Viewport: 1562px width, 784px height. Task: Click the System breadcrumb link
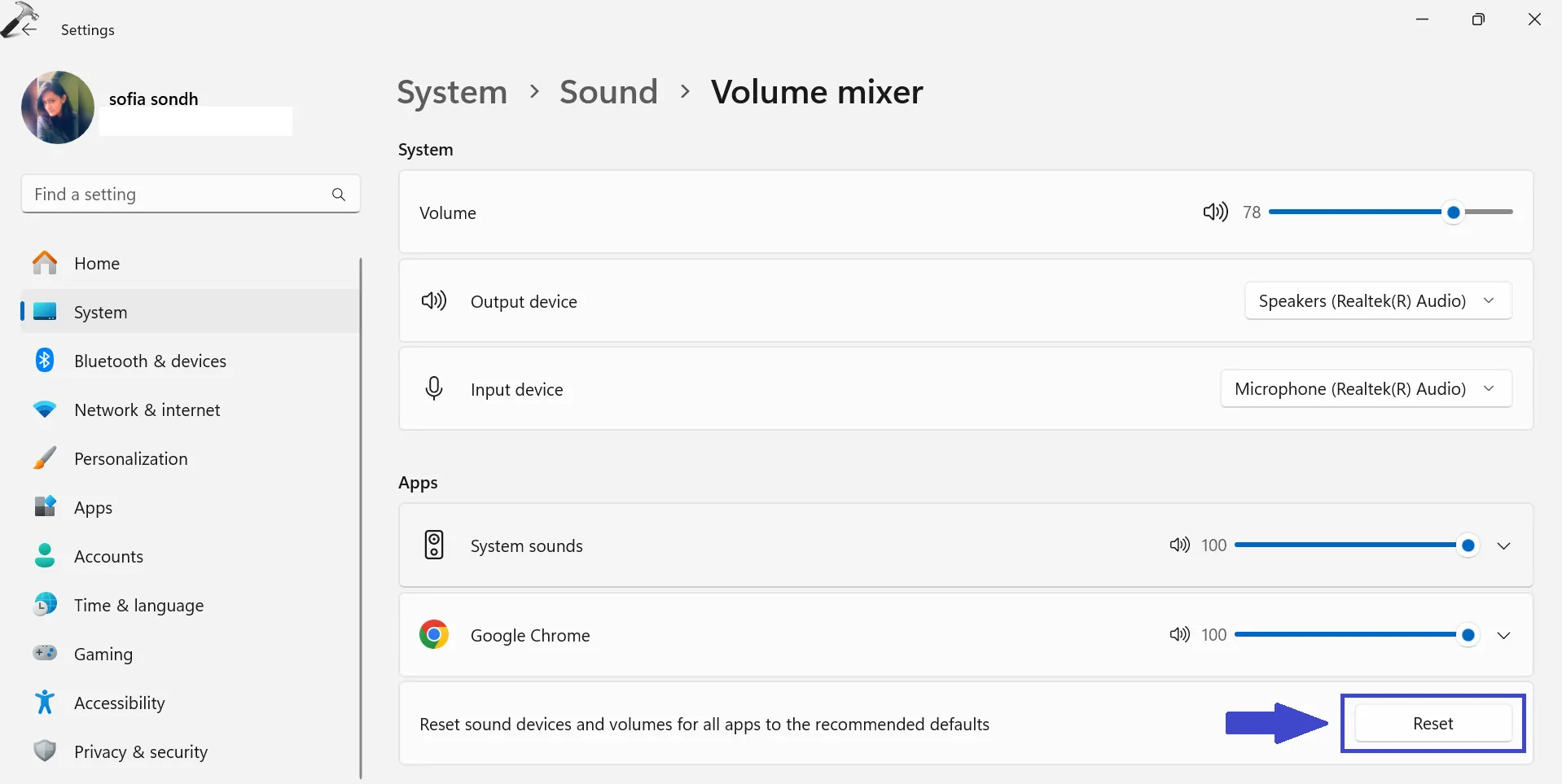click(452, 92)
